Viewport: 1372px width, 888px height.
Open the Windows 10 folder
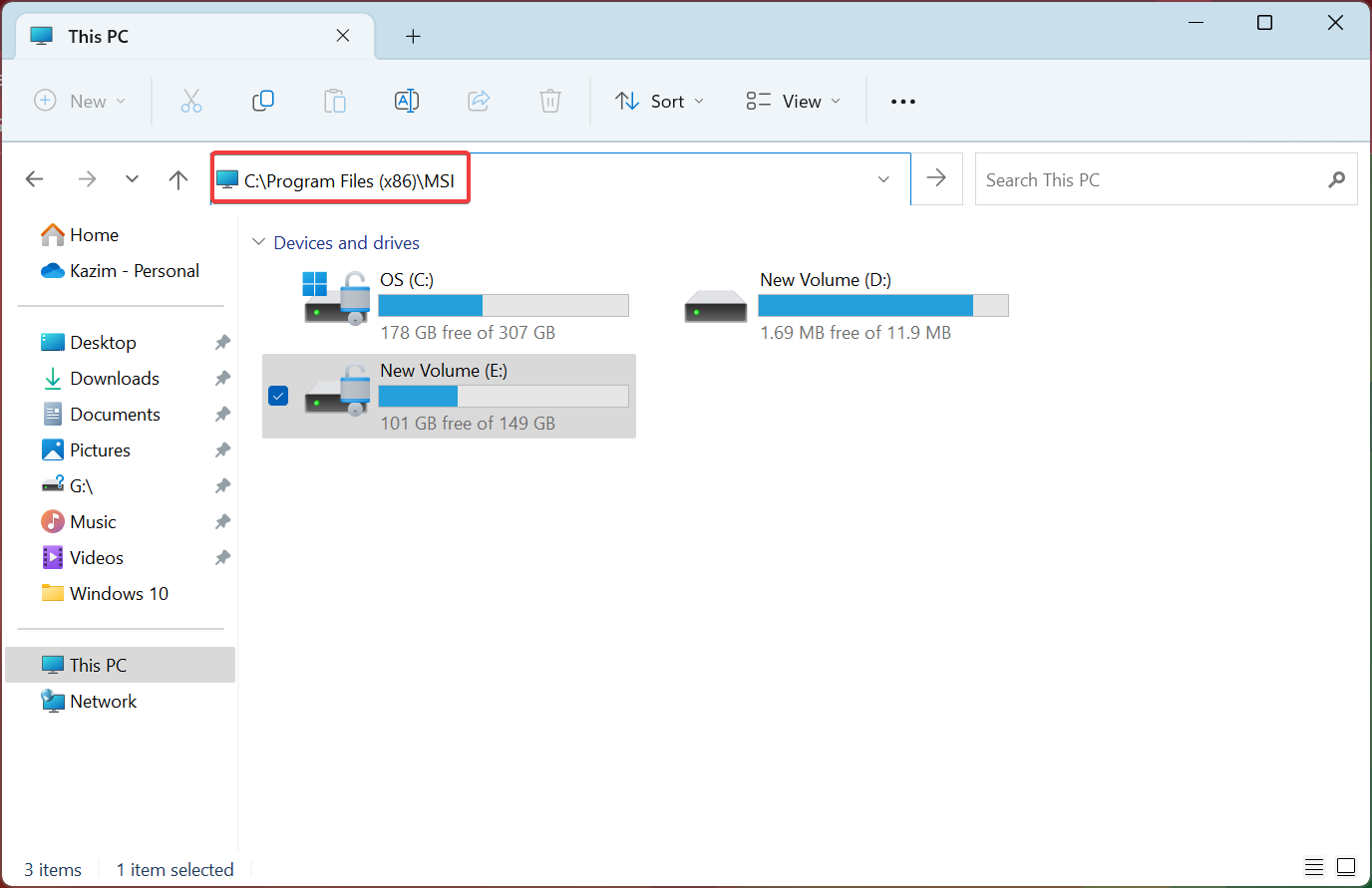click(105, 594)
